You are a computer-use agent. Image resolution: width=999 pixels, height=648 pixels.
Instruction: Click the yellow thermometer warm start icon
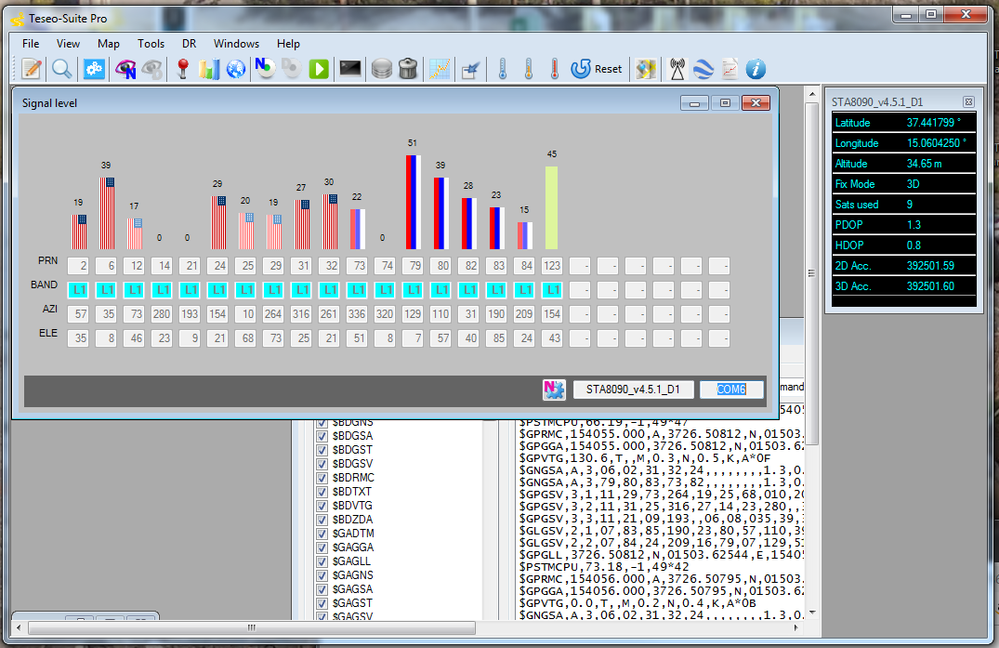pyautogui.click(x=529, y=69)
